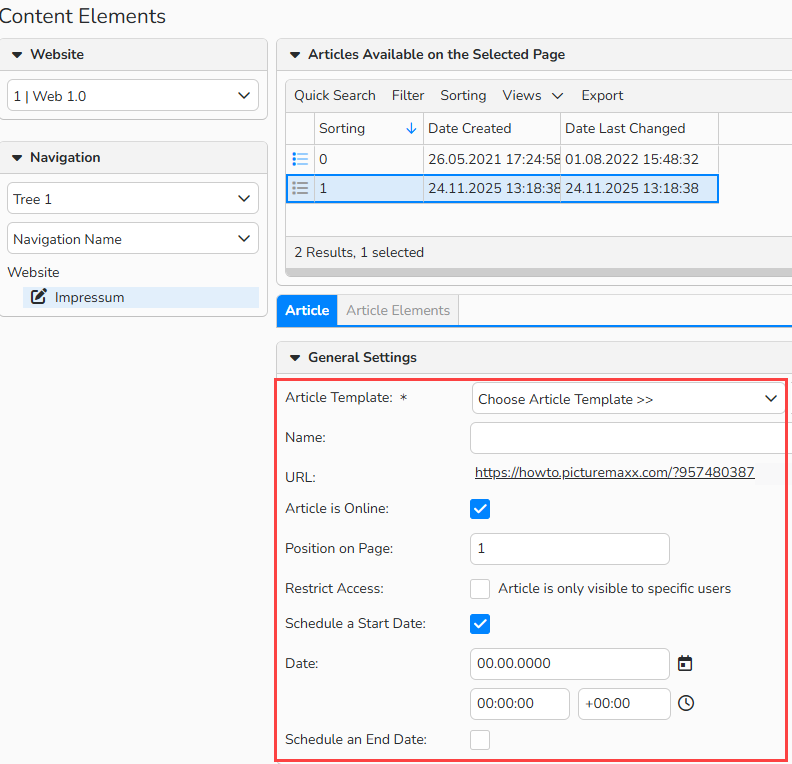Open the Navigation Name dropdown
Image resolution: width=792 pixels, height=764 pixels.
click(133, 238)
